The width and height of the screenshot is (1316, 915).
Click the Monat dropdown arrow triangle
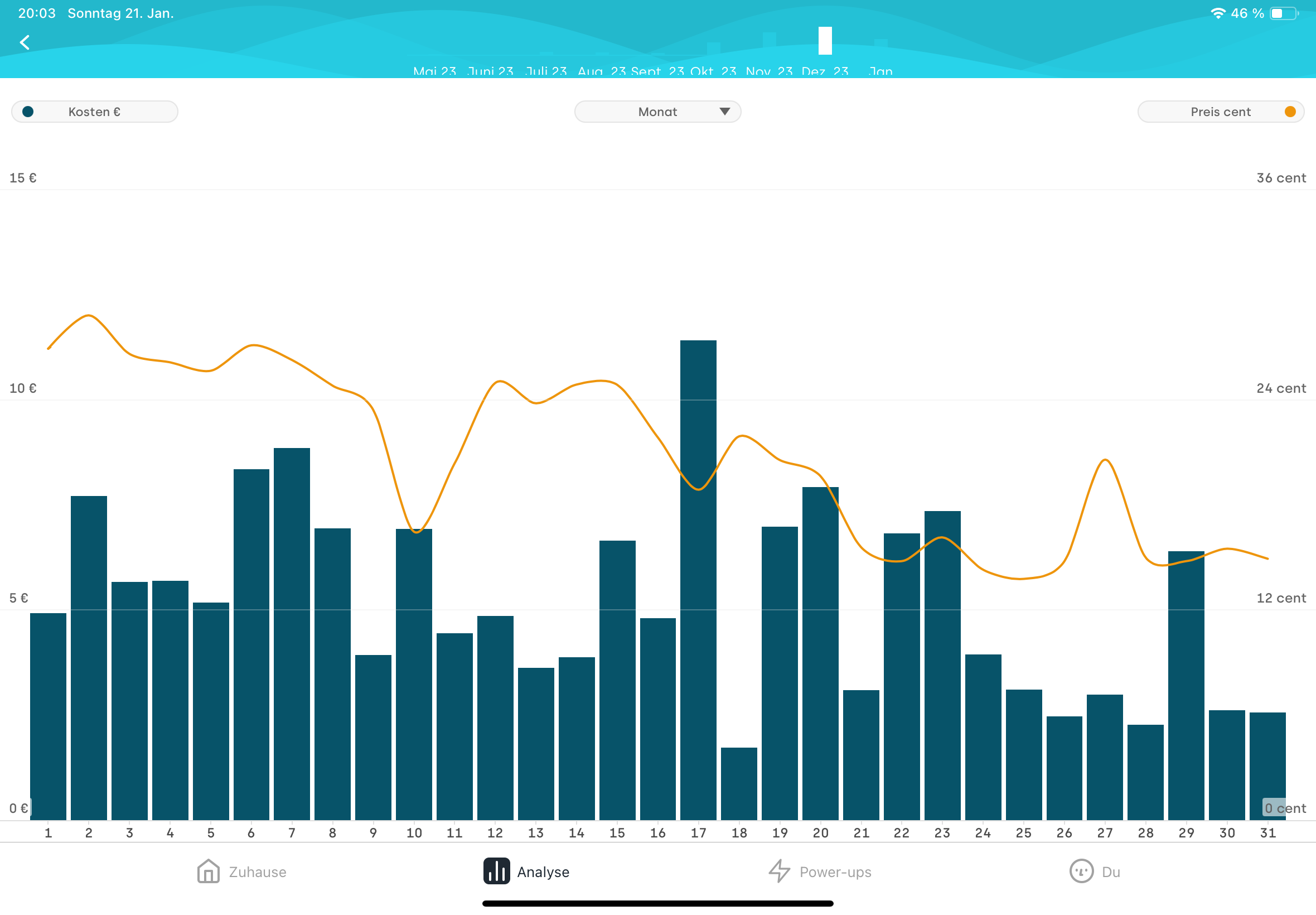pos(725,112)
